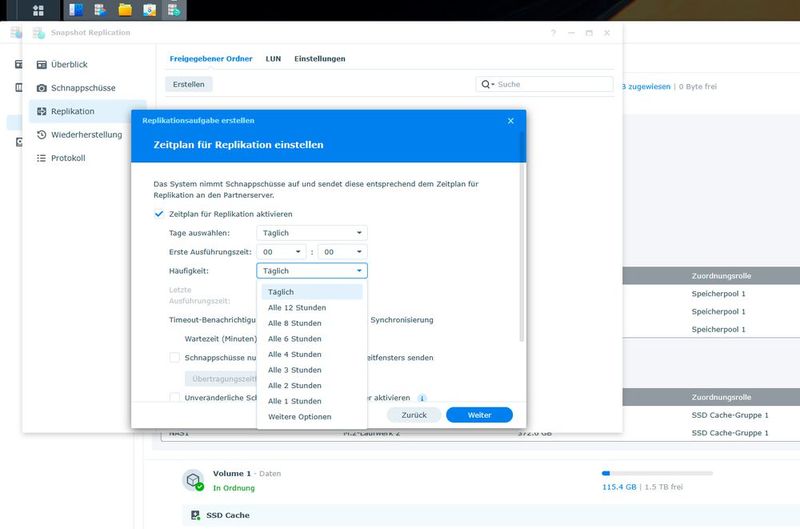The width and height of the screenshot is (800, 529).
Task: Select the Replikation sidebar icon
Action: click(x=42, y=111)
